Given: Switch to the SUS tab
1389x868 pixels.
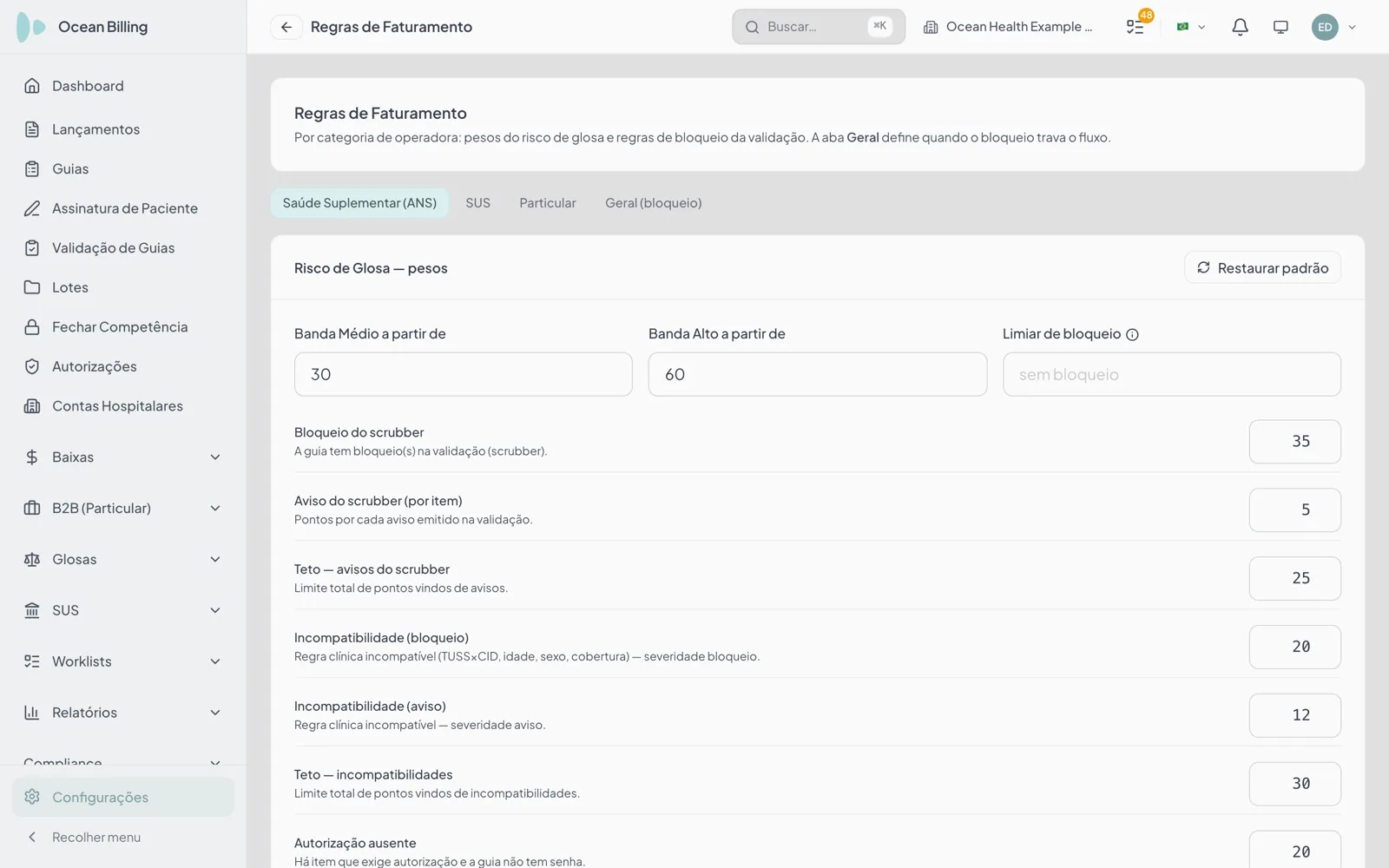Looking at the screenshot, I should 477,203.
